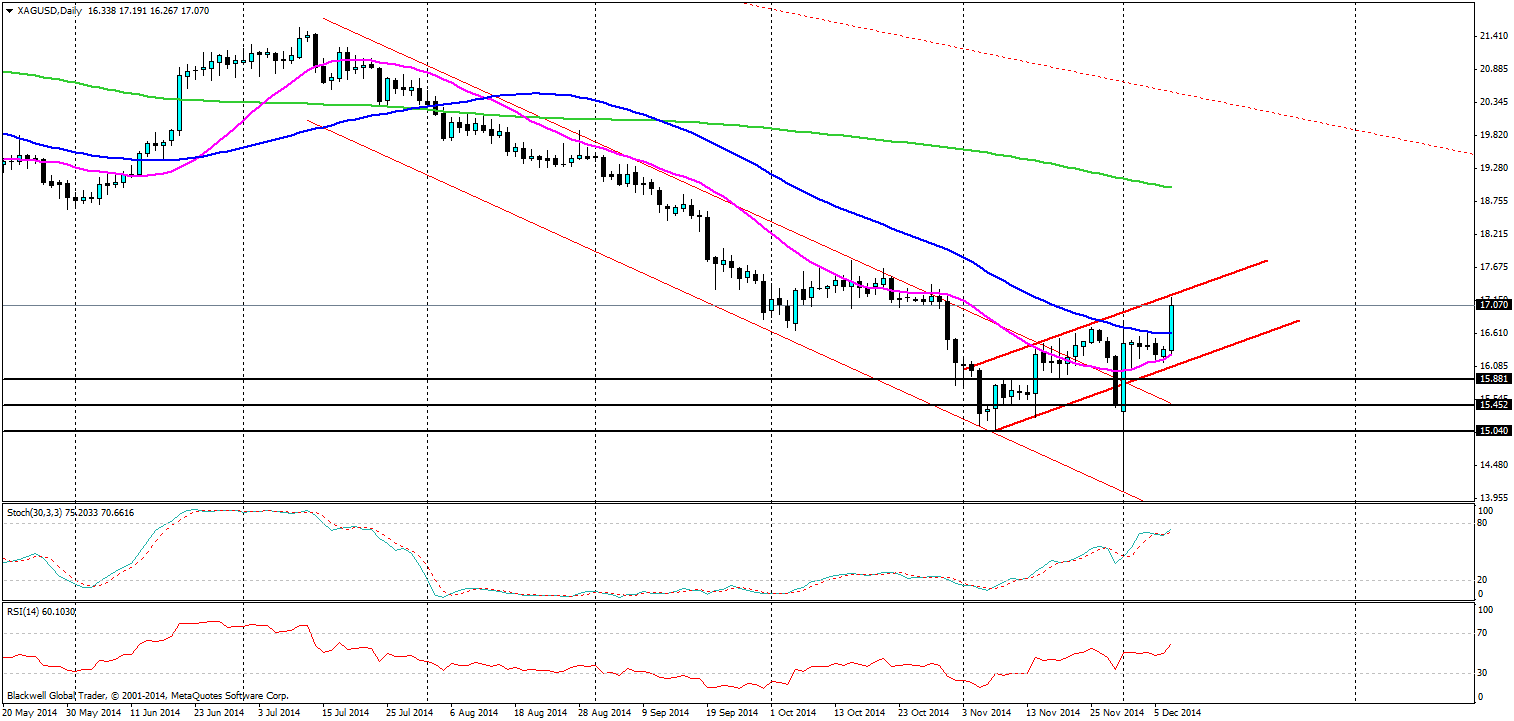This screenshot has height=721, width=1514.
Task: Click the 70 level on RSI axis
Action: click(x=1483, y=633)
